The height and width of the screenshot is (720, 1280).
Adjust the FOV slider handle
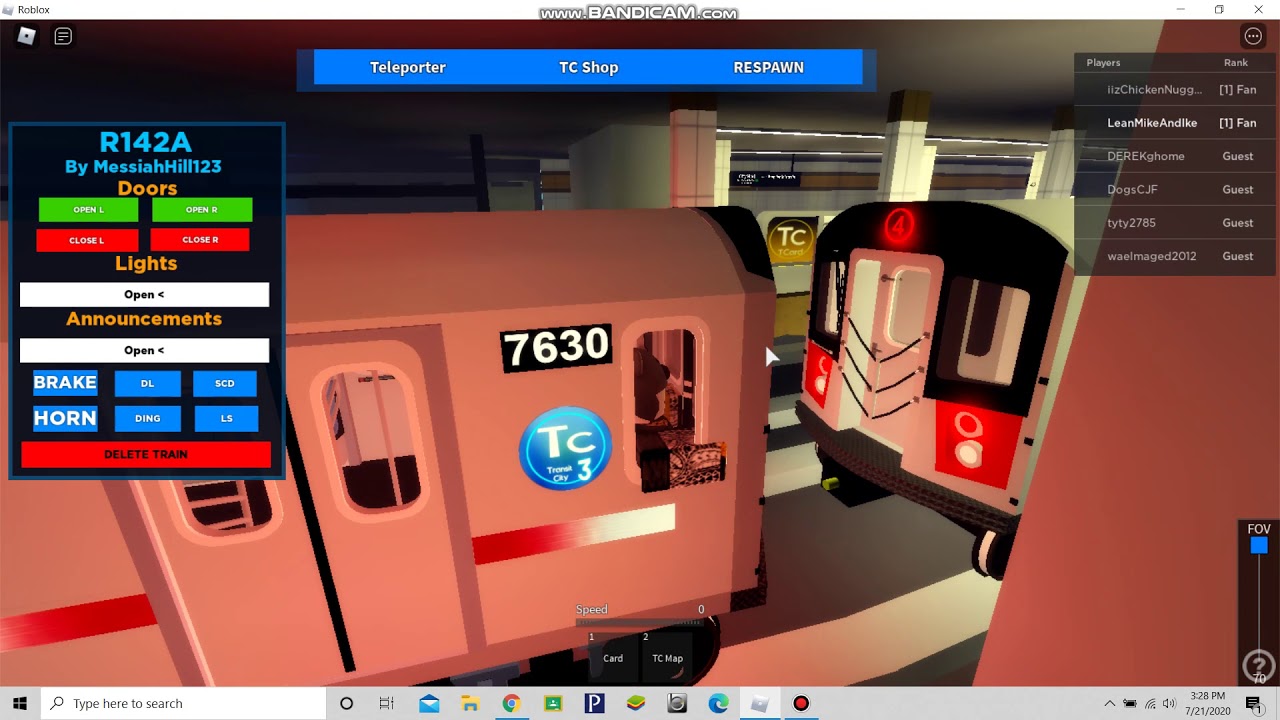[1259, 545]
